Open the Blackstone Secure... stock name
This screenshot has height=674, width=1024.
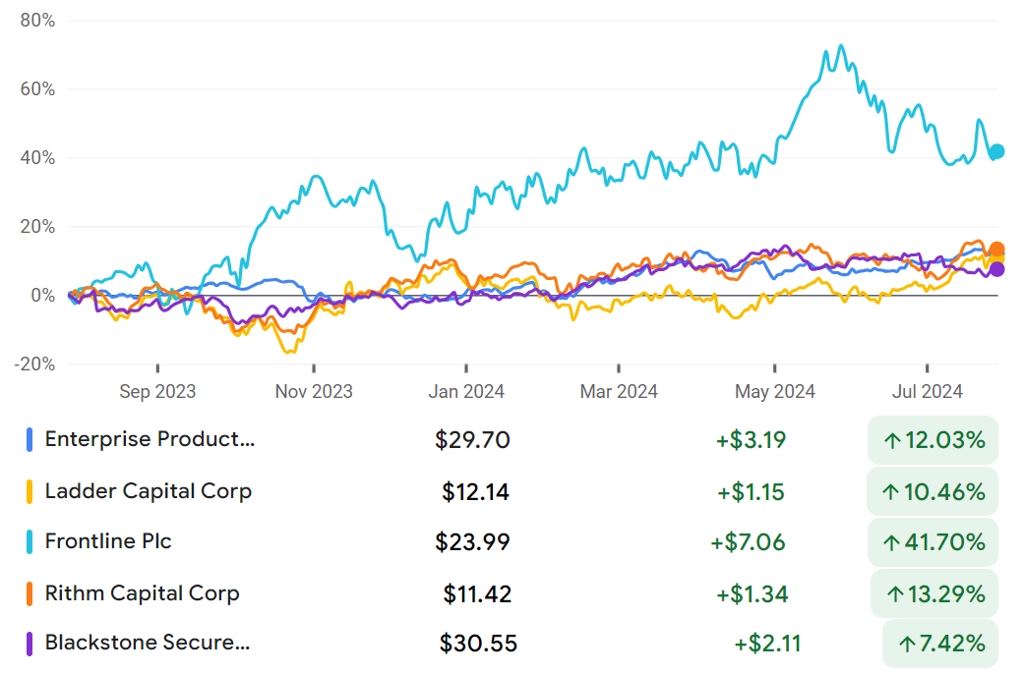[x=147, y=643]
